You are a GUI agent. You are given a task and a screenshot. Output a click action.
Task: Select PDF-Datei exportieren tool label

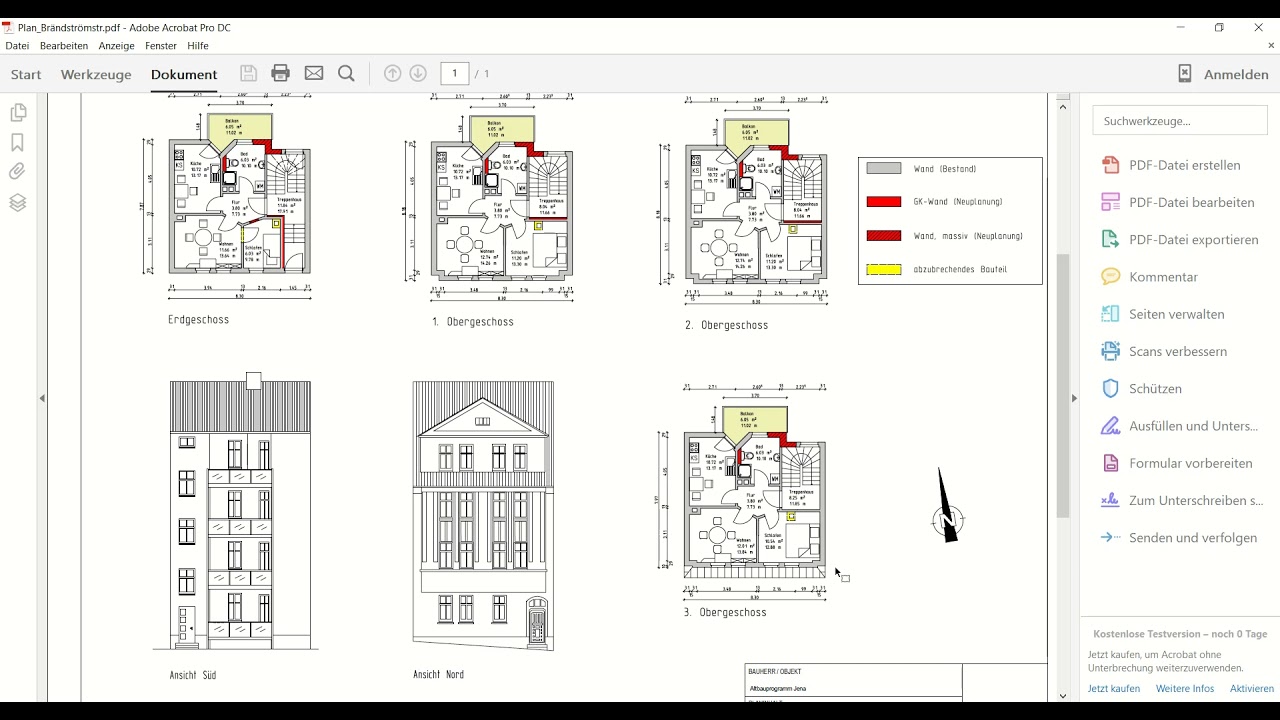(1194, 240)
